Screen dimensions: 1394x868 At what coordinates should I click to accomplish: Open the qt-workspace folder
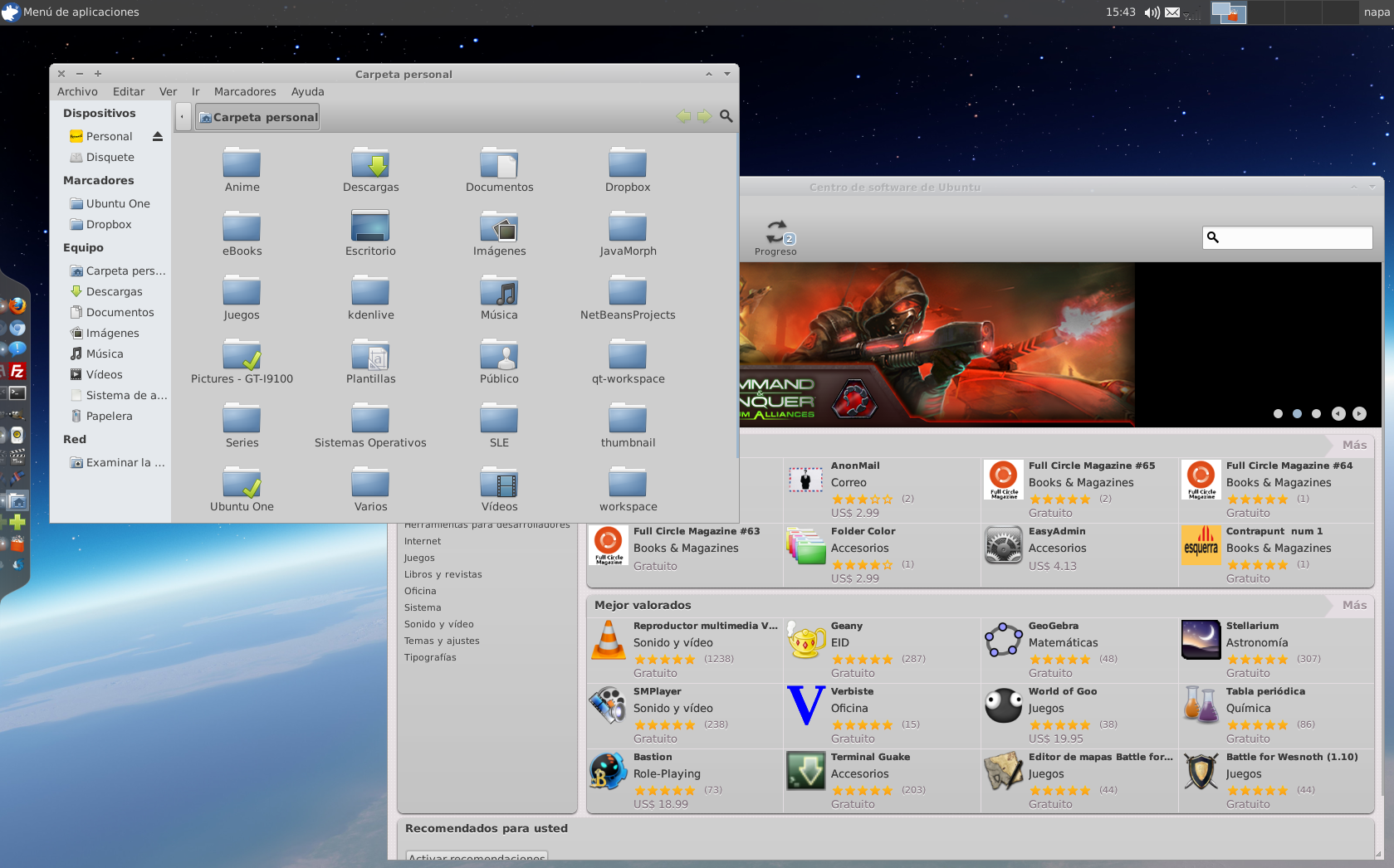[x=628, y=361]
